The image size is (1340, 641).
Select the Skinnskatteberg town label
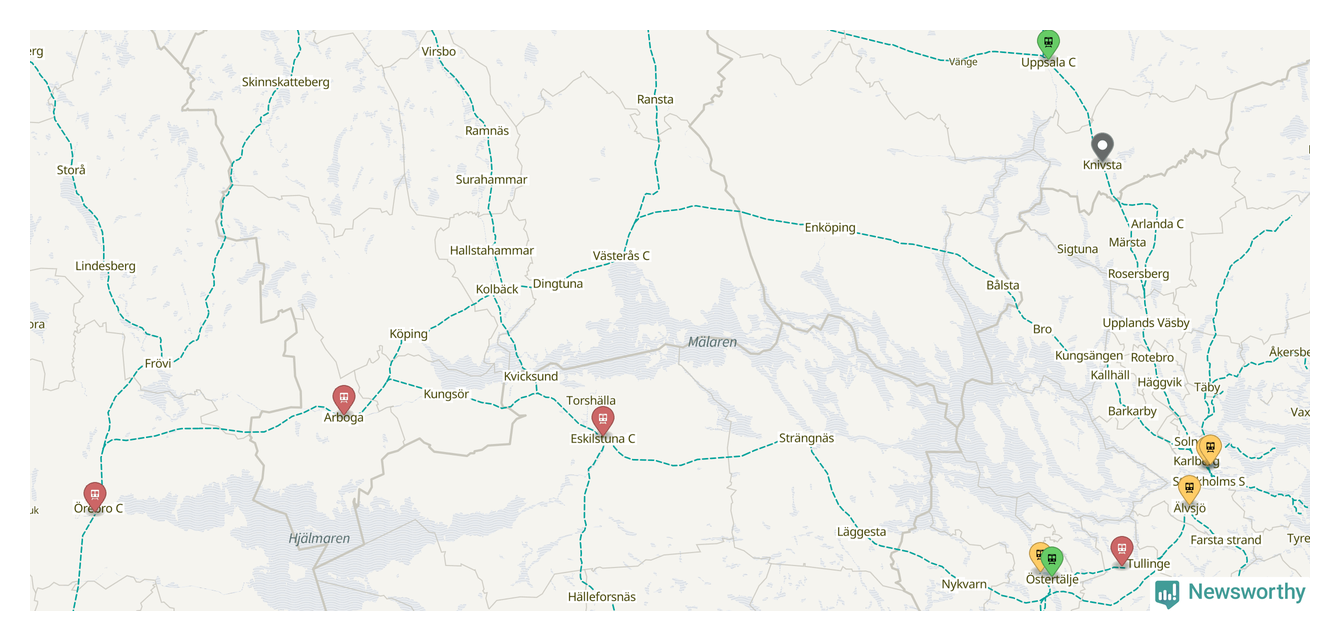[x=286, y=82]
